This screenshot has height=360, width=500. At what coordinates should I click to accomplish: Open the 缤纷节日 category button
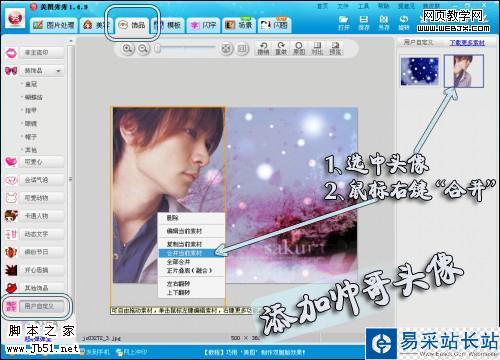click(x=42, y=252)
